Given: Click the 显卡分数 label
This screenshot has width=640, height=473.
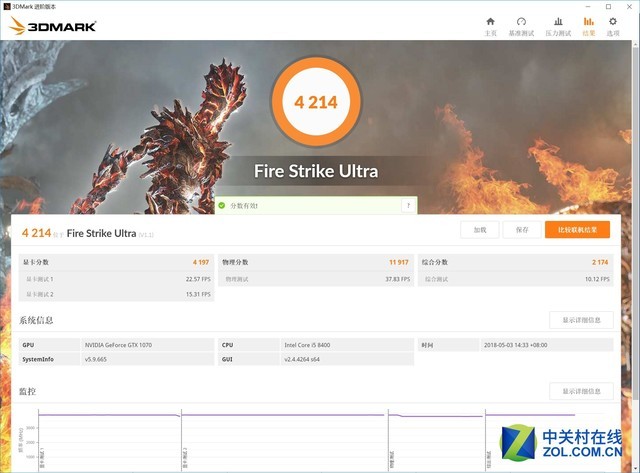Looking at the screenshot, I should [36, 262].
